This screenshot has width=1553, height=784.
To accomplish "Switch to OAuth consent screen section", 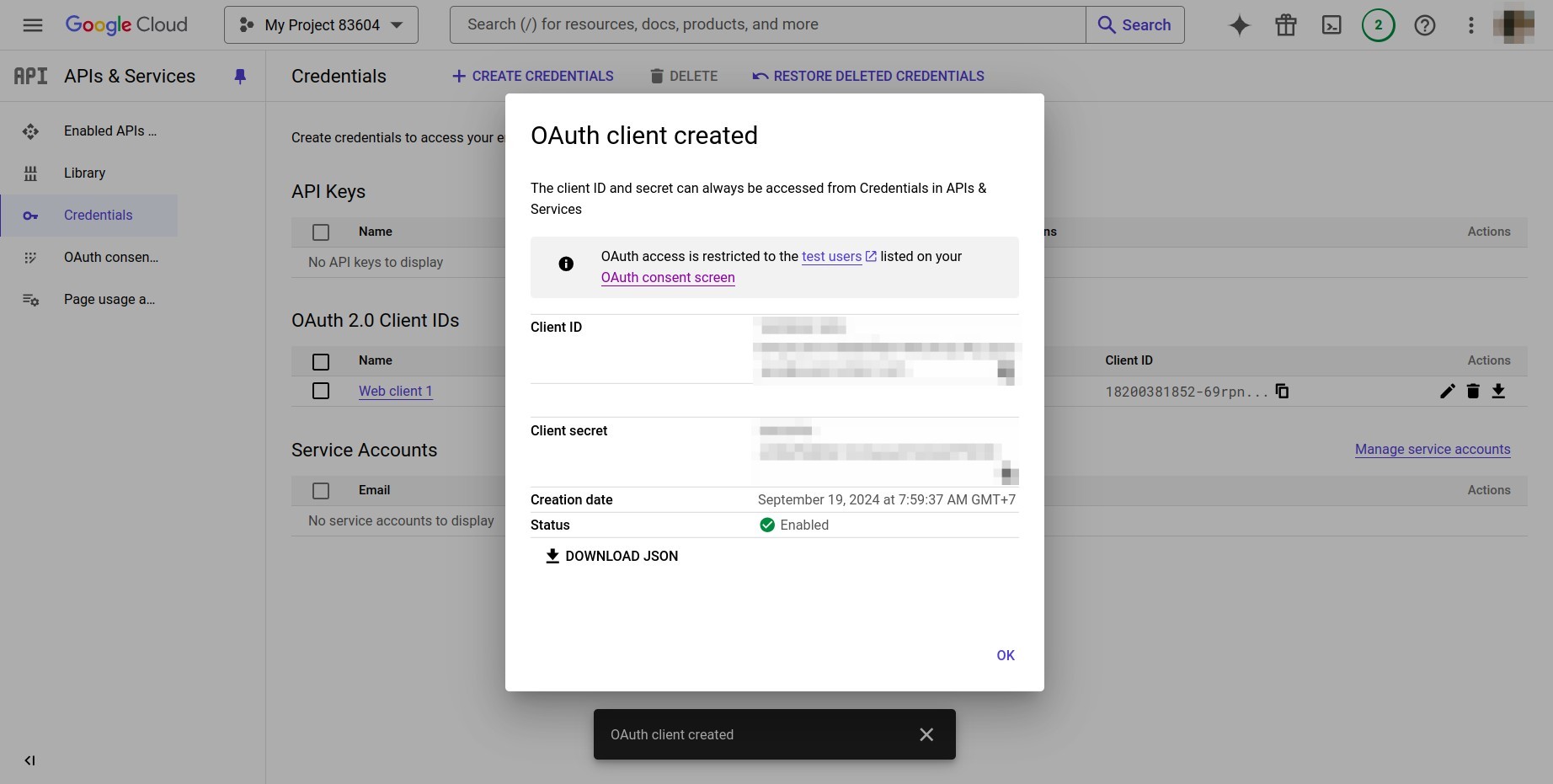I will click(112, 257).
